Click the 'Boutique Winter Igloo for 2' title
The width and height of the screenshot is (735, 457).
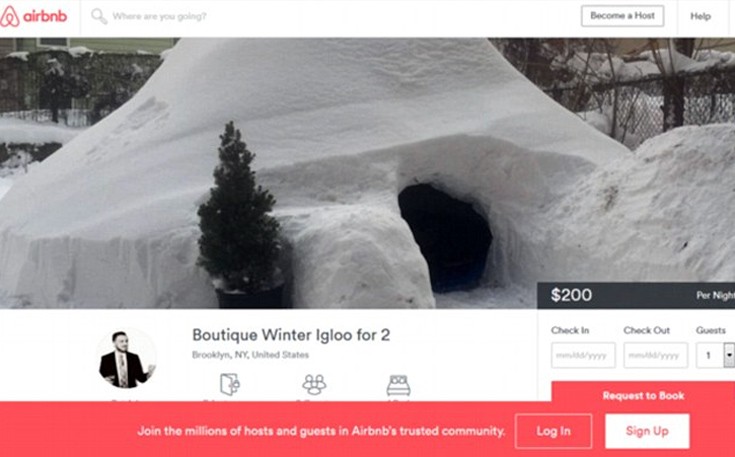[x=291, y=335]
